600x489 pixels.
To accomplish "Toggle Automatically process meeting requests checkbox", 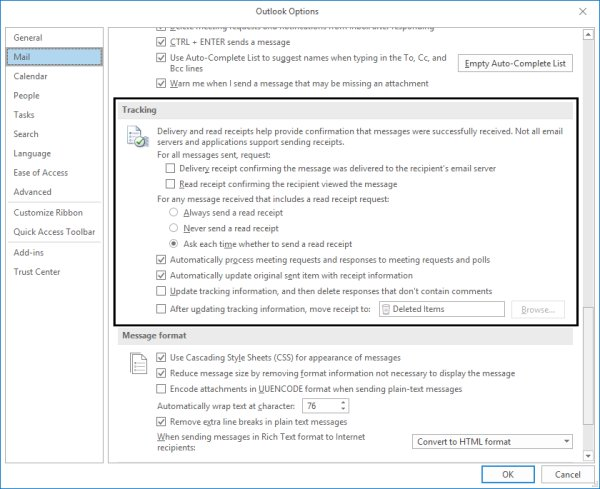I will pos(161,259).
